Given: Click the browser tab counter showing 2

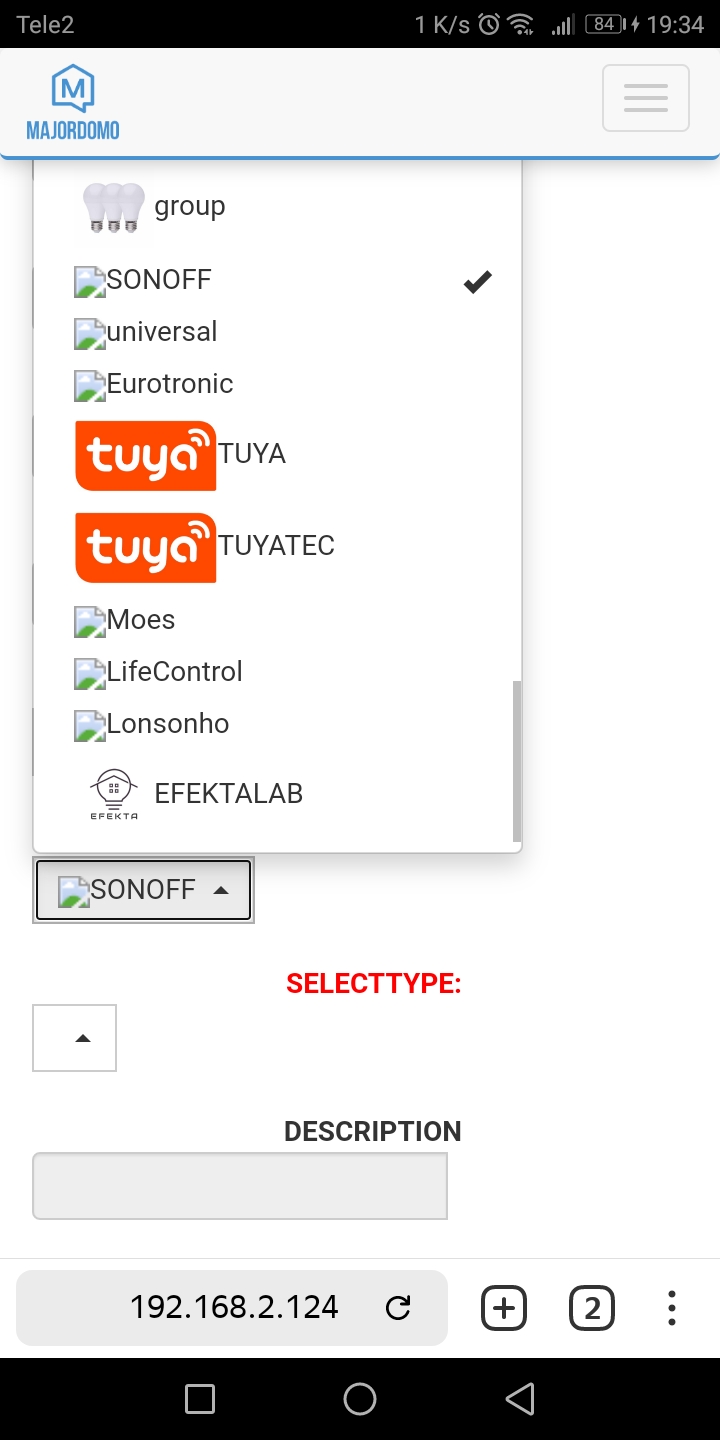Looking at the screenshot, I should [x=591, y=1307].
